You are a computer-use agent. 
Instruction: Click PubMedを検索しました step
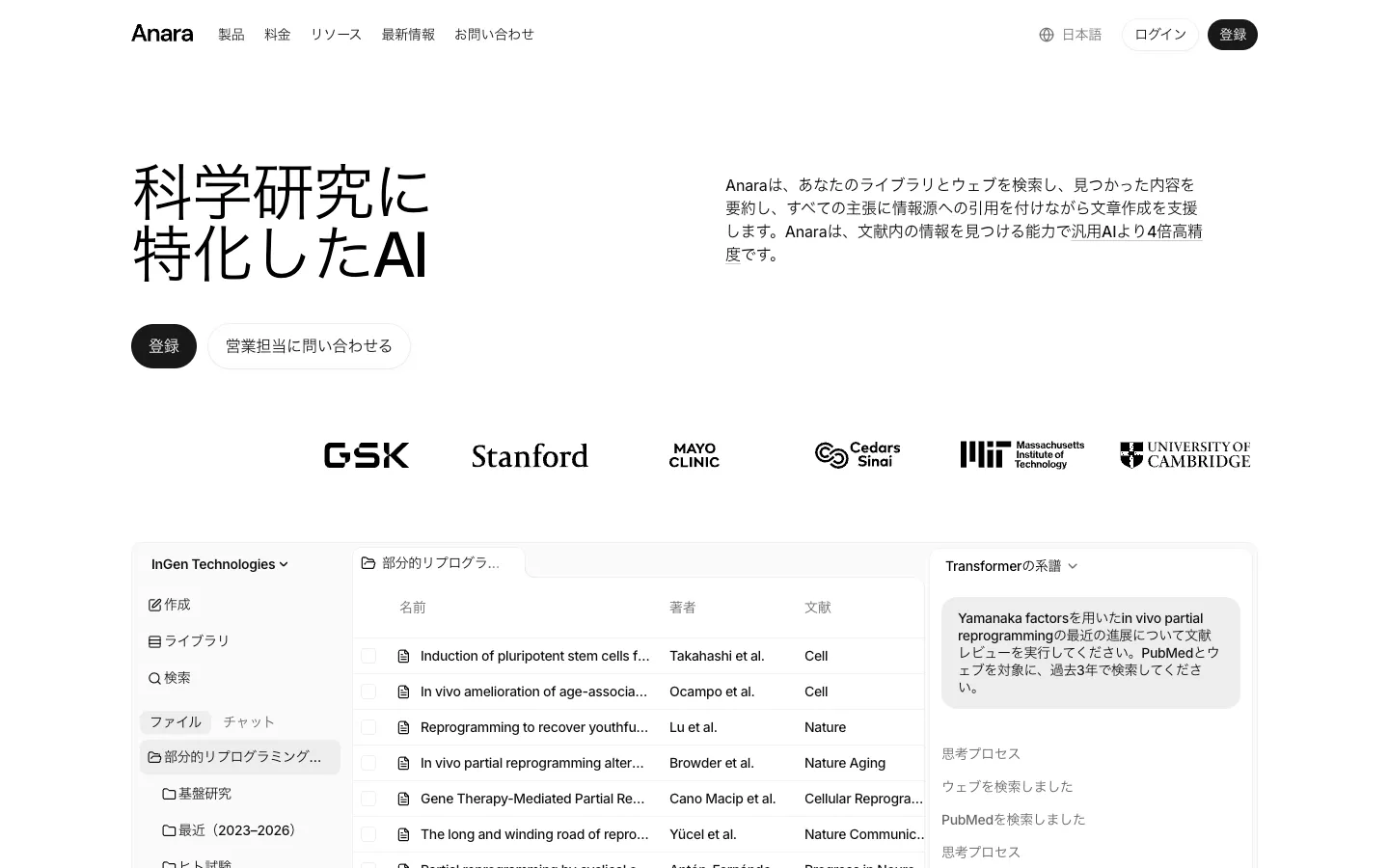point(1014,820)
